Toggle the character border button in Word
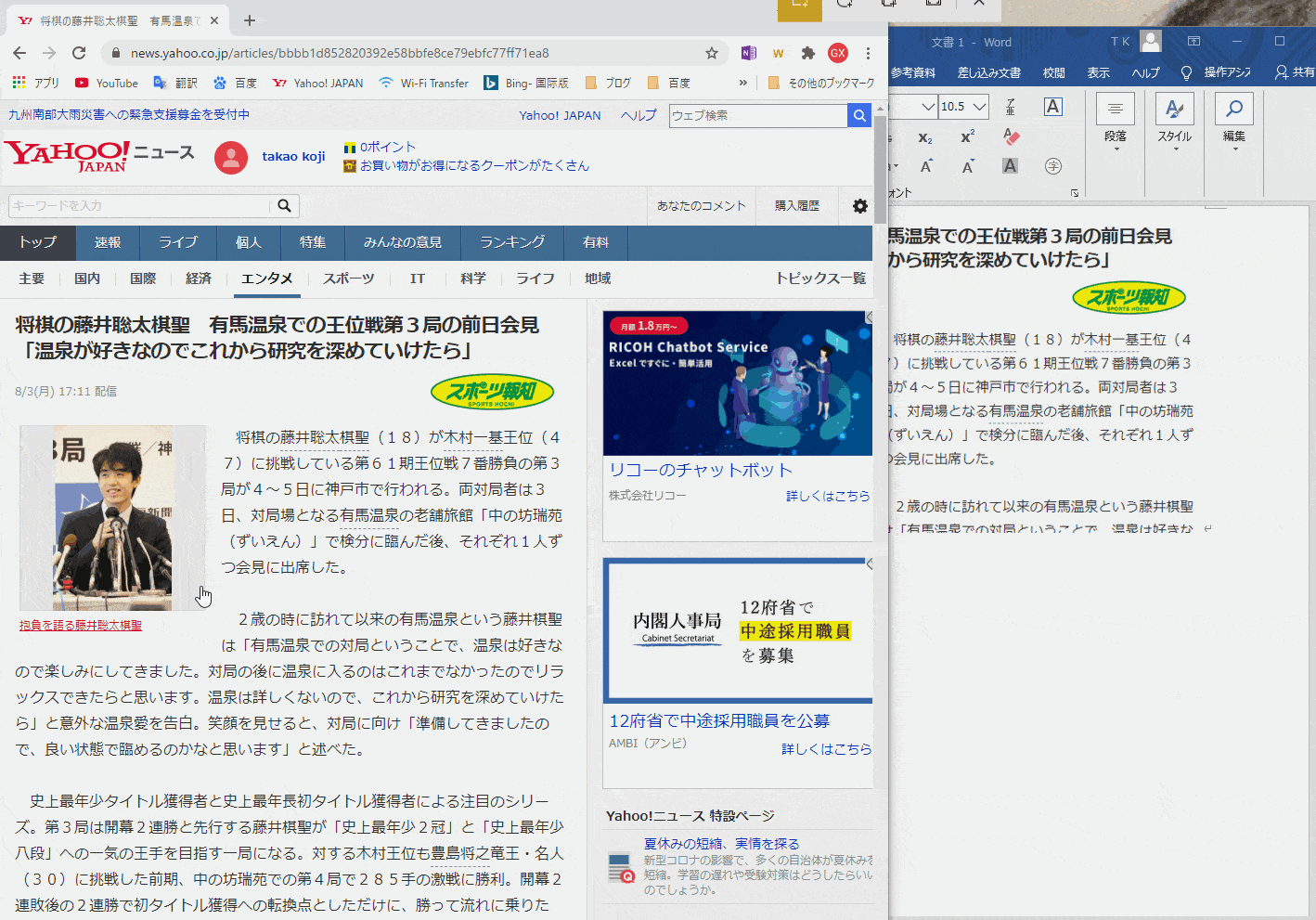 1052,107
